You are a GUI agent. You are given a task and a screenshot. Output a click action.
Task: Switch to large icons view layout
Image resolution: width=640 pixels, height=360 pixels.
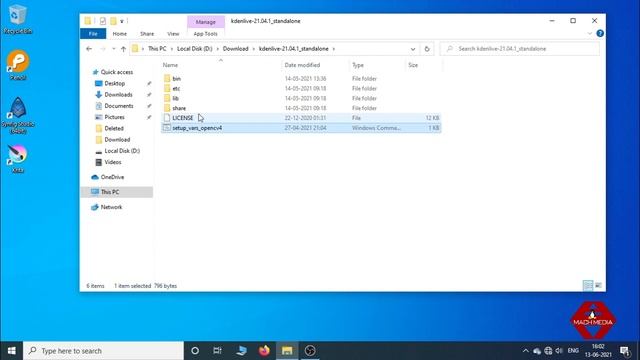[598, 286]
